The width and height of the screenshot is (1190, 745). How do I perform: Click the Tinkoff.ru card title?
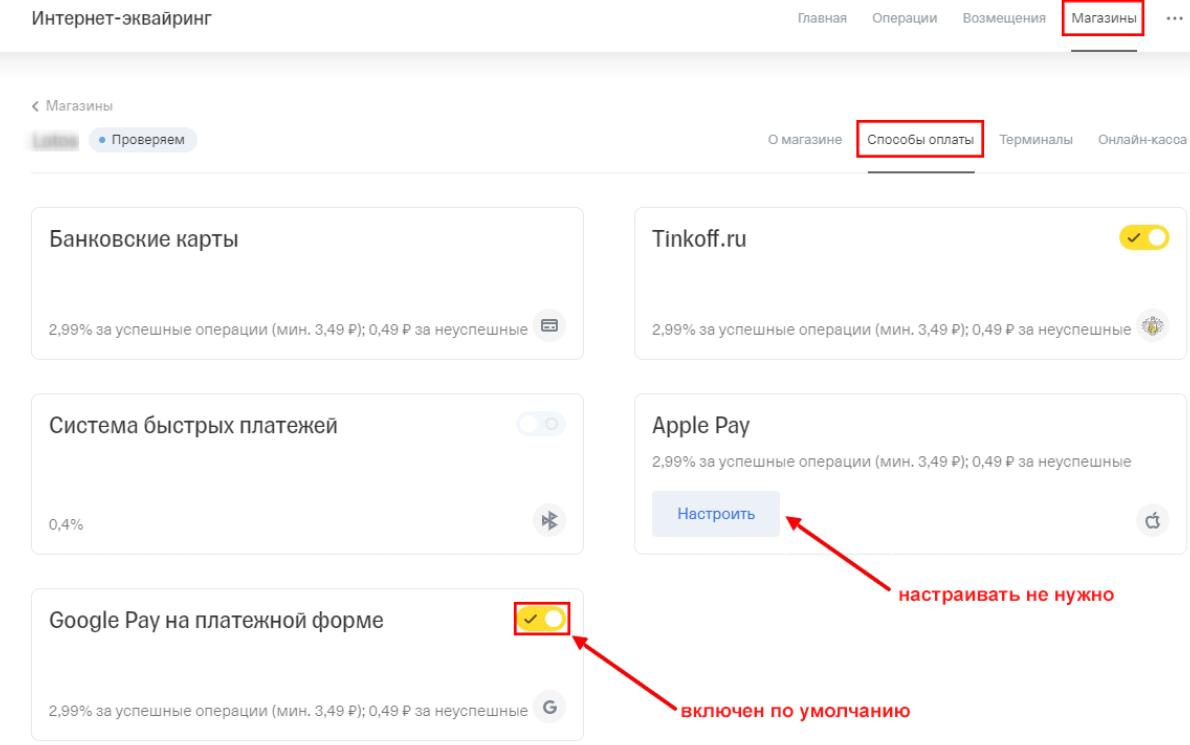[x=699, y=239]
